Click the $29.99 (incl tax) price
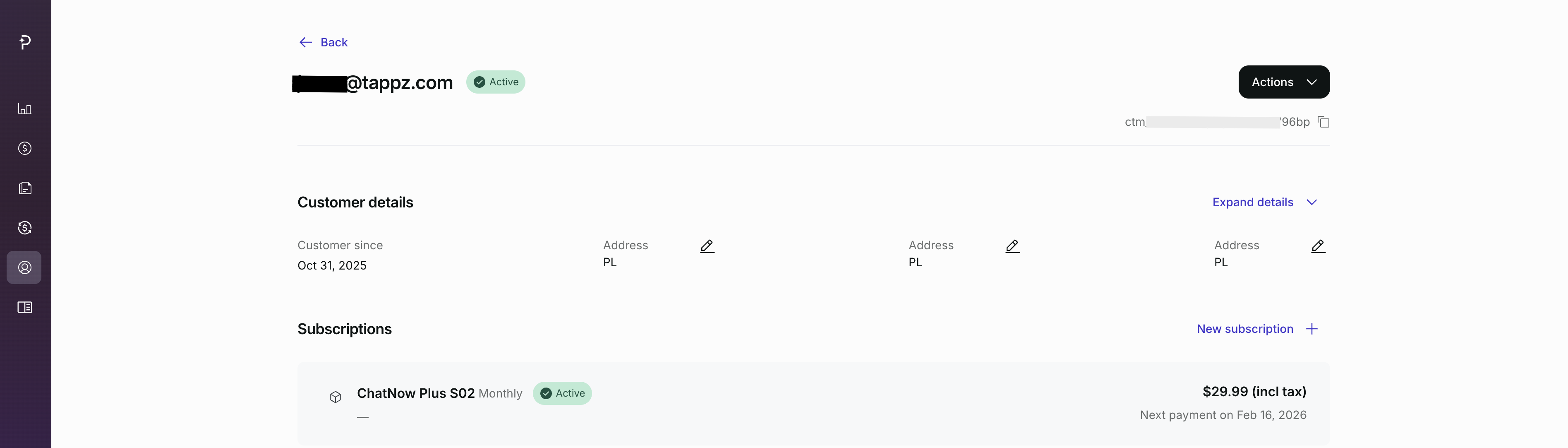1568x448 pixels. (x=1254, y=391)
